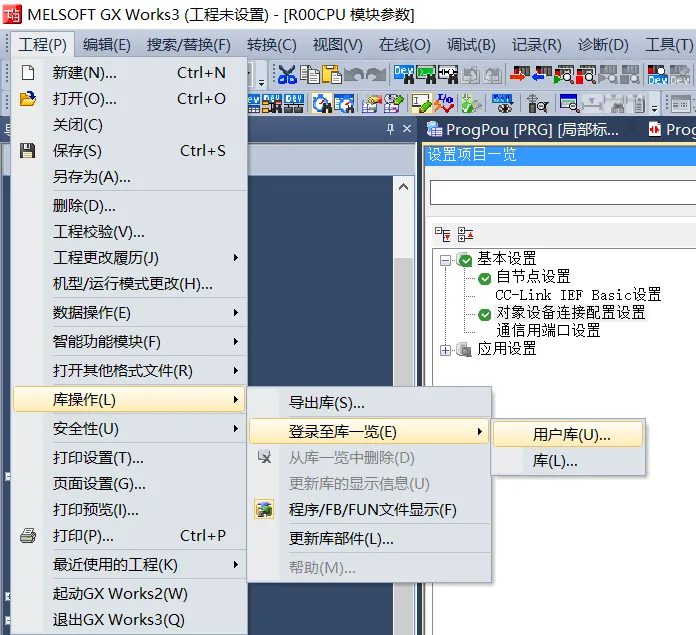Select CC-Link IEF Basic设置 tree item
The width and height of the screenshot is (696, 635).
pyautogui.click(x=578, y=295)
